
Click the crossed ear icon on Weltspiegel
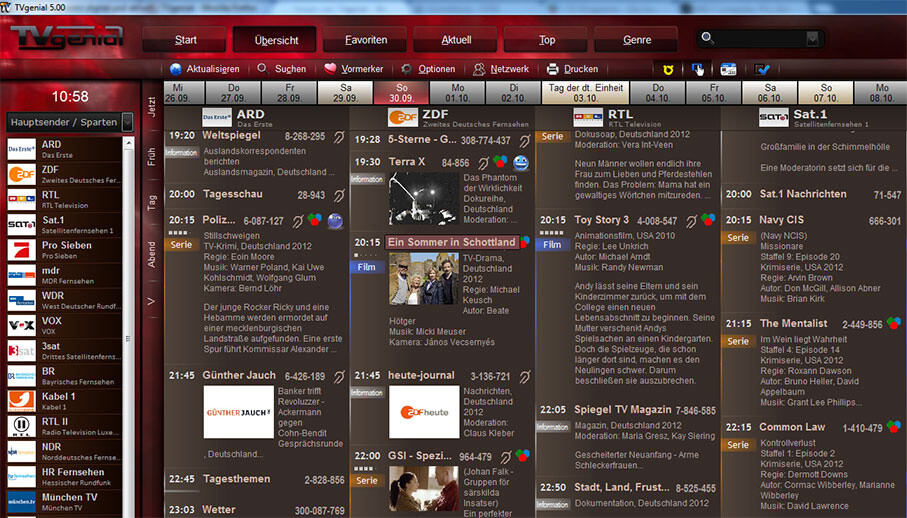[339, 137]
